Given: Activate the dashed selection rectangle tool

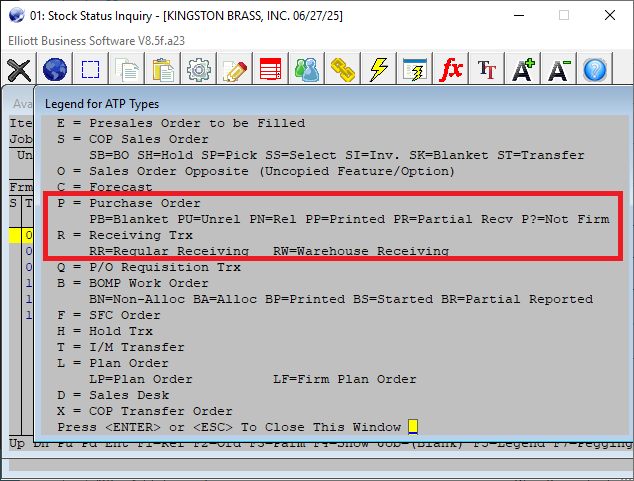Looking at the screenshot, I should click(x=91, y=70).
